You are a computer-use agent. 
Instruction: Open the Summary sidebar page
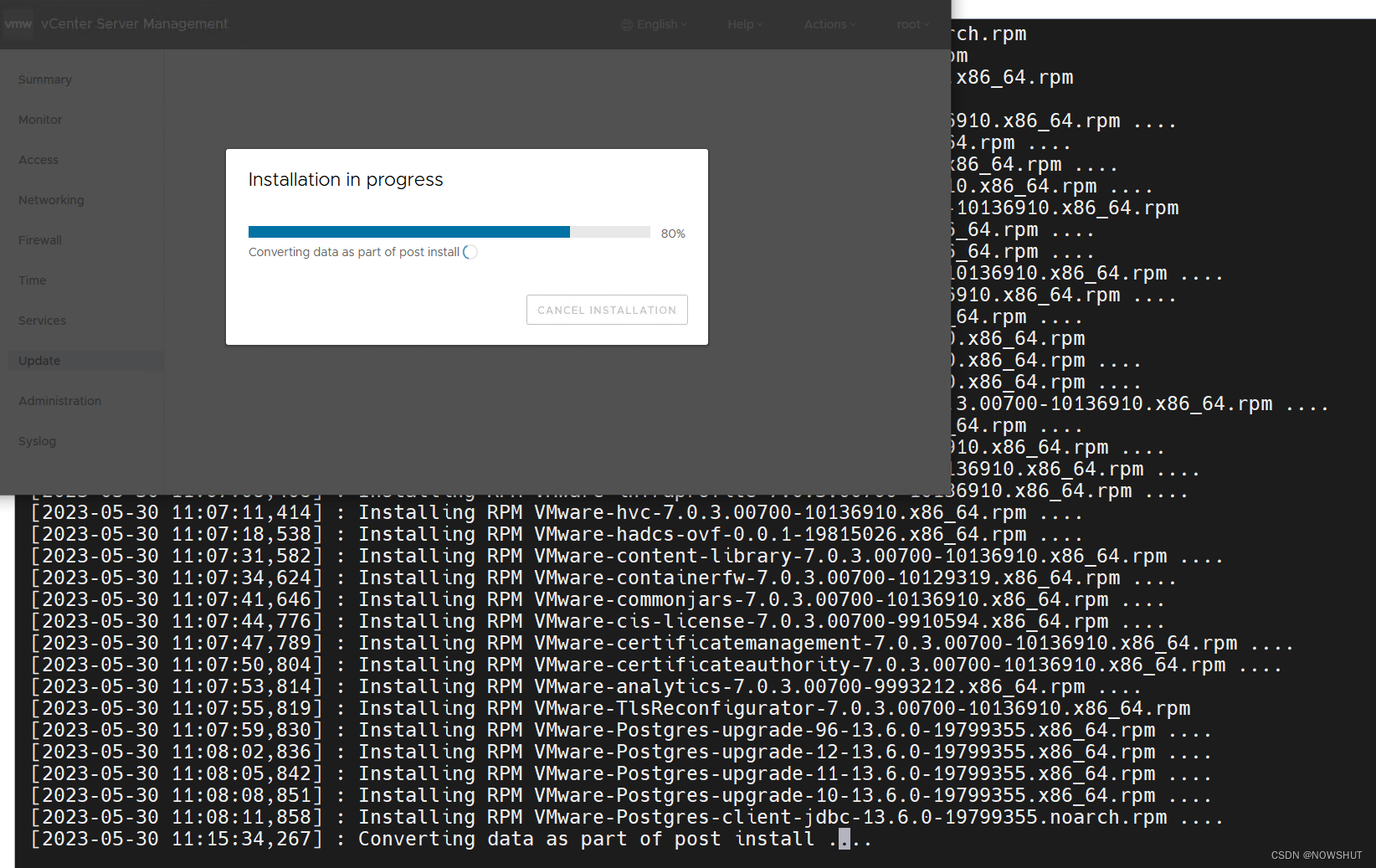(x=45, y=80)
